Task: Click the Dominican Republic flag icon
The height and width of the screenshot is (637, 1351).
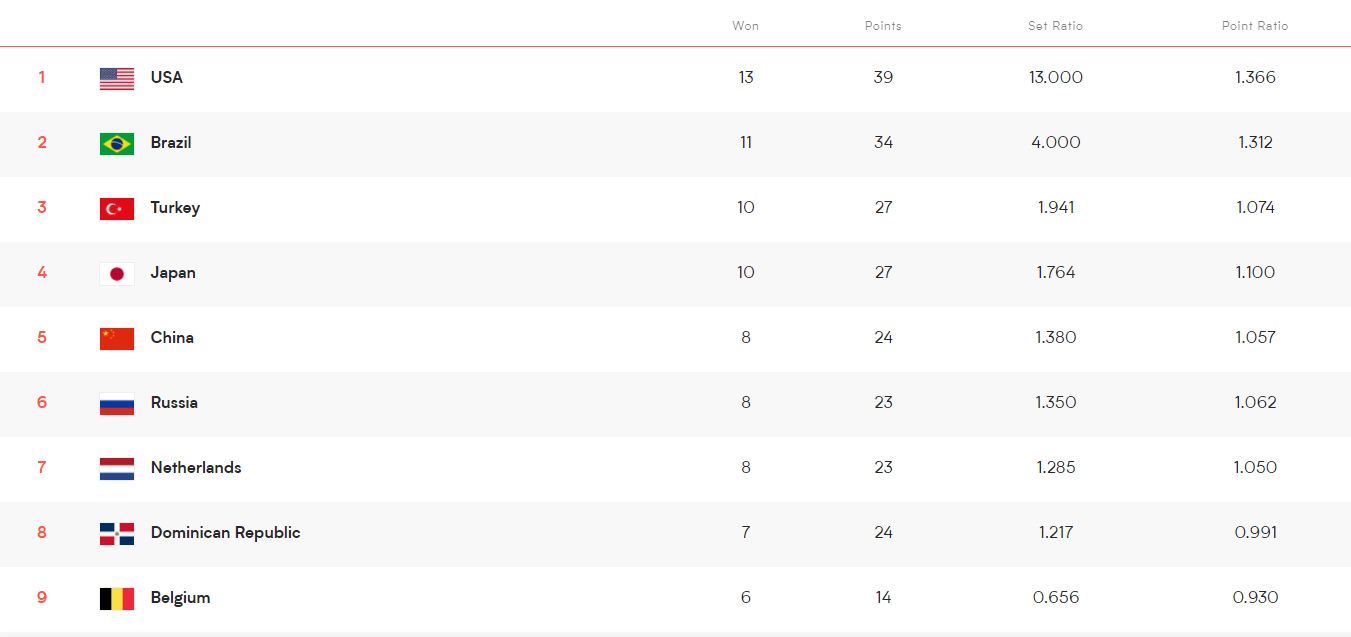Action: click(117, 533)
